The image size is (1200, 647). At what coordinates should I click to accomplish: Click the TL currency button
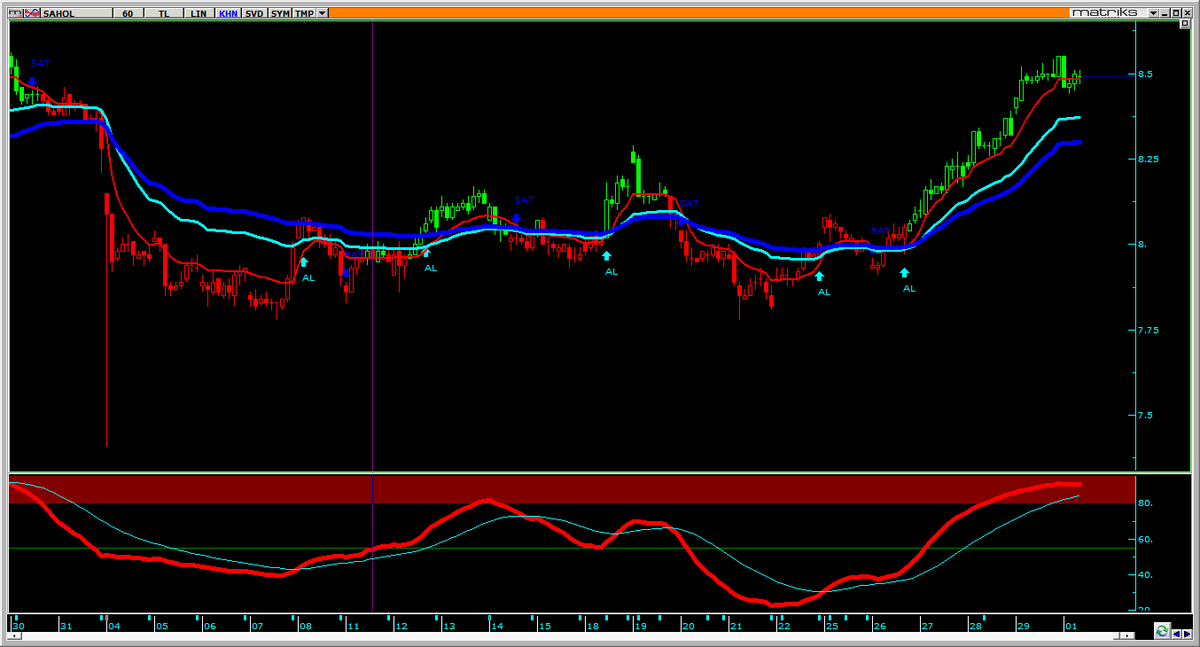click(163, 13)
